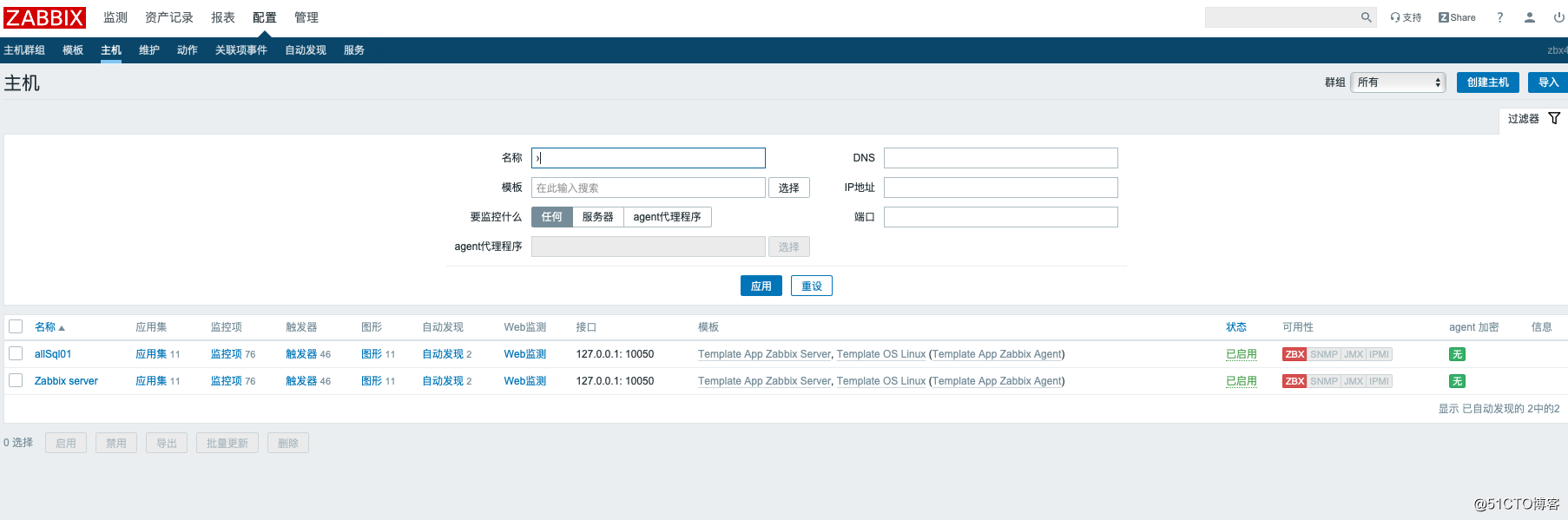Sort the table by 名称 column

(49, 327)
